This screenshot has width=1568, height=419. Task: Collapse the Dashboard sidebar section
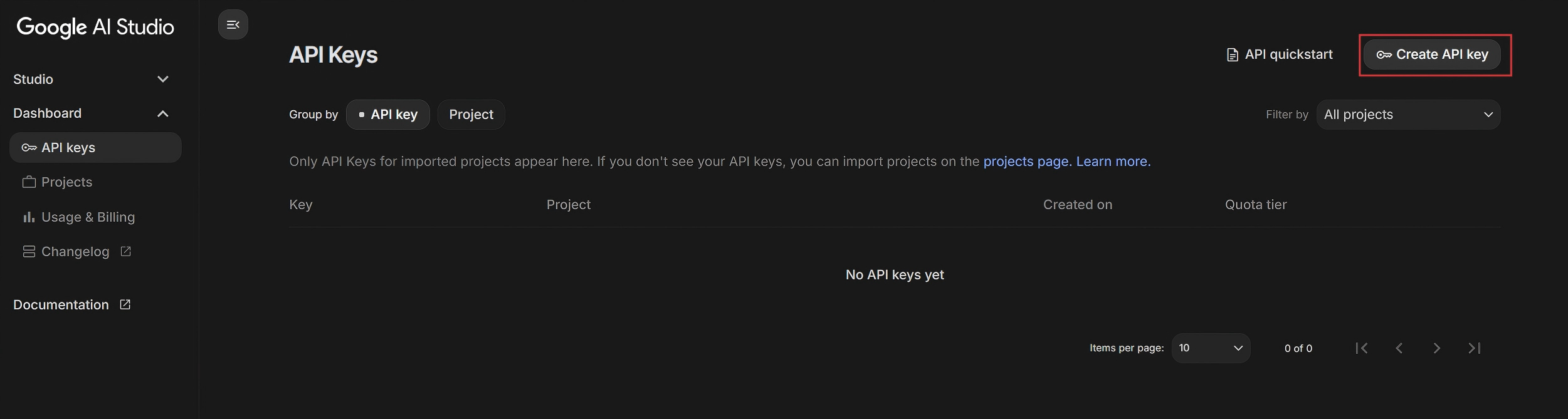(162, 113)
